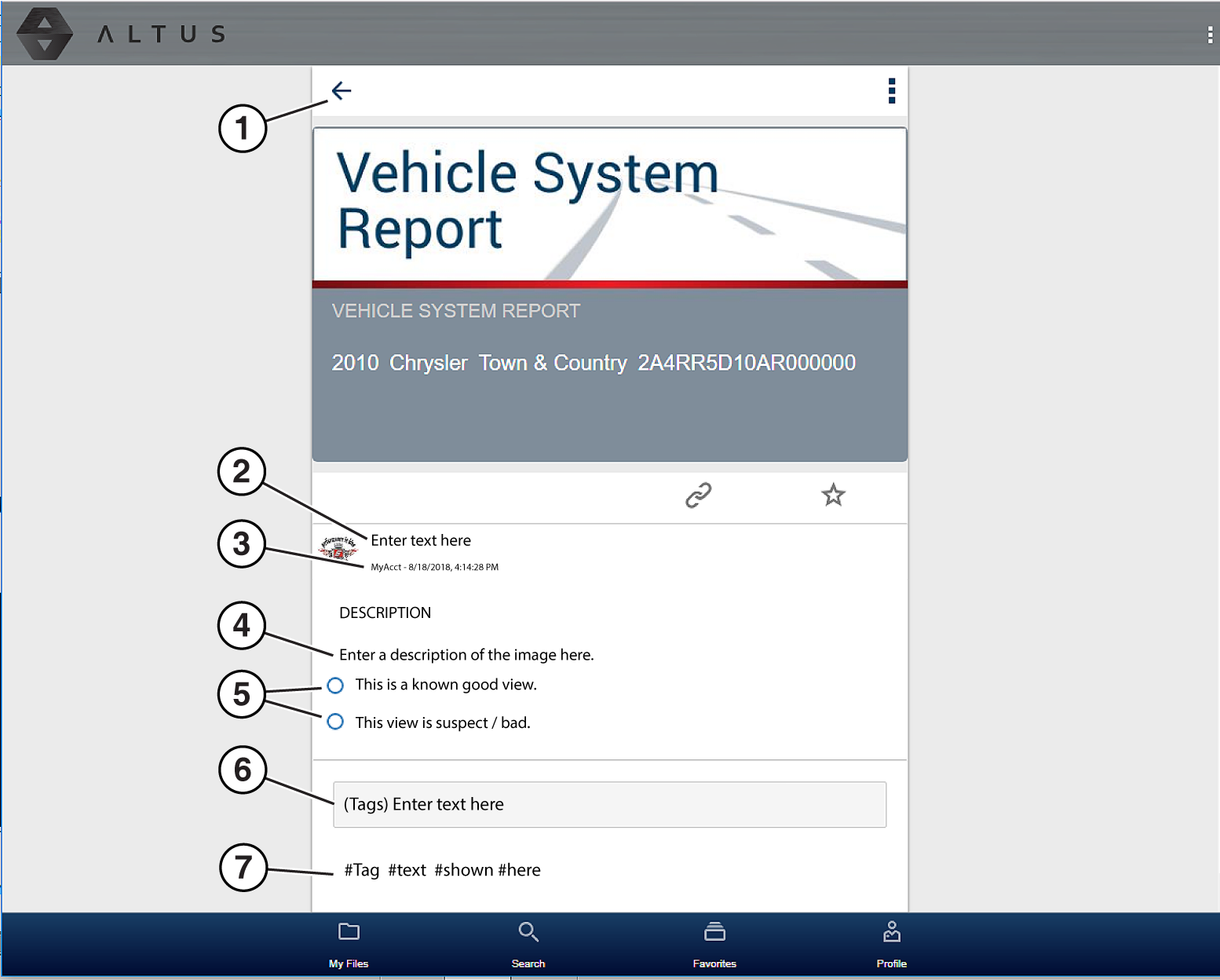Click the back arrow icon

point(342,91)
